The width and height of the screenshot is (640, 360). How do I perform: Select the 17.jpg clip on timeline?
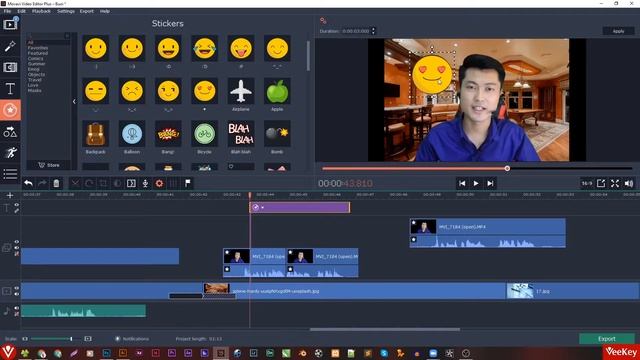(x=573, y=291)
